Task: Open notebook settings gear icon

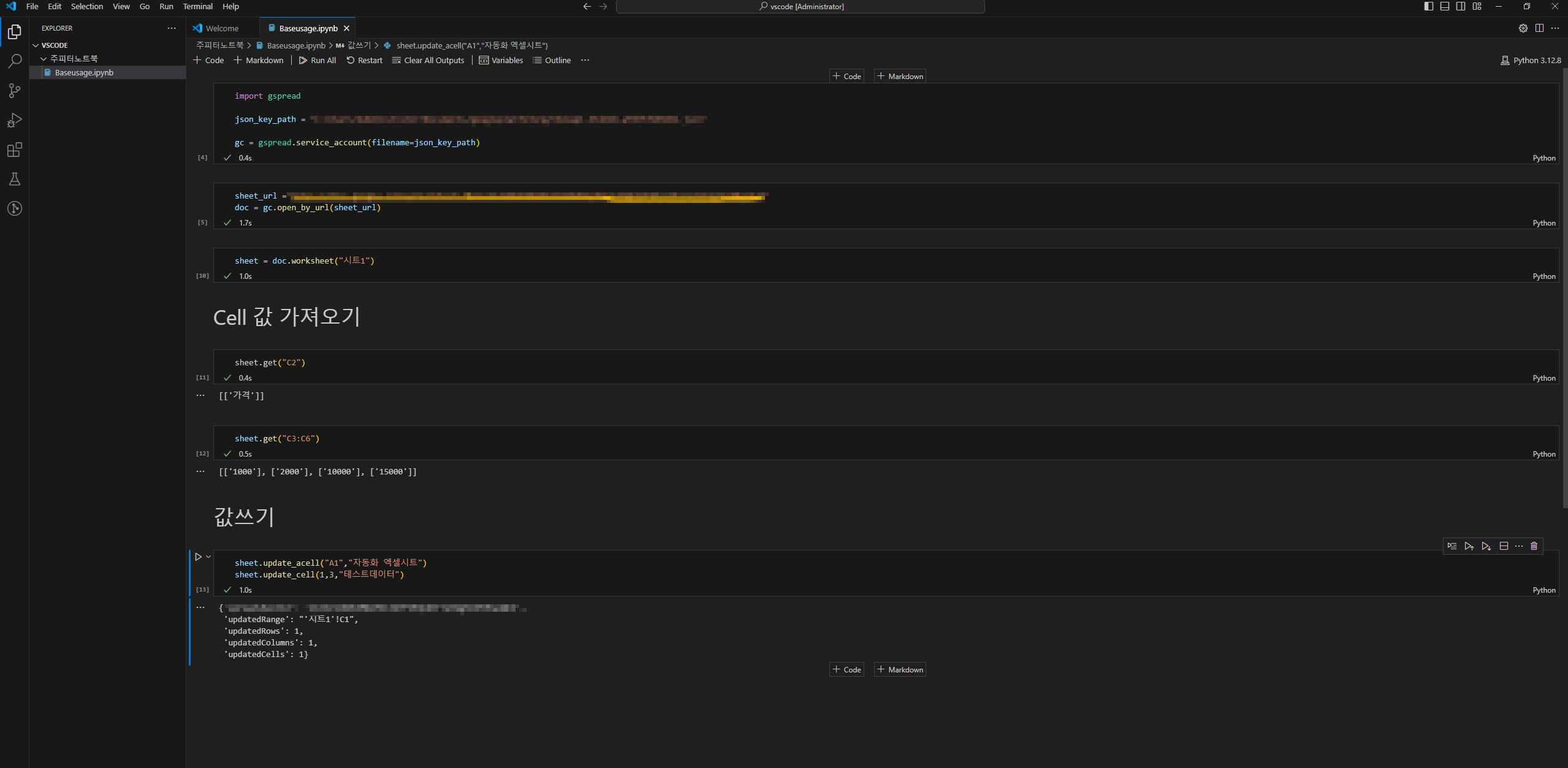Action: pos(1523,28)
